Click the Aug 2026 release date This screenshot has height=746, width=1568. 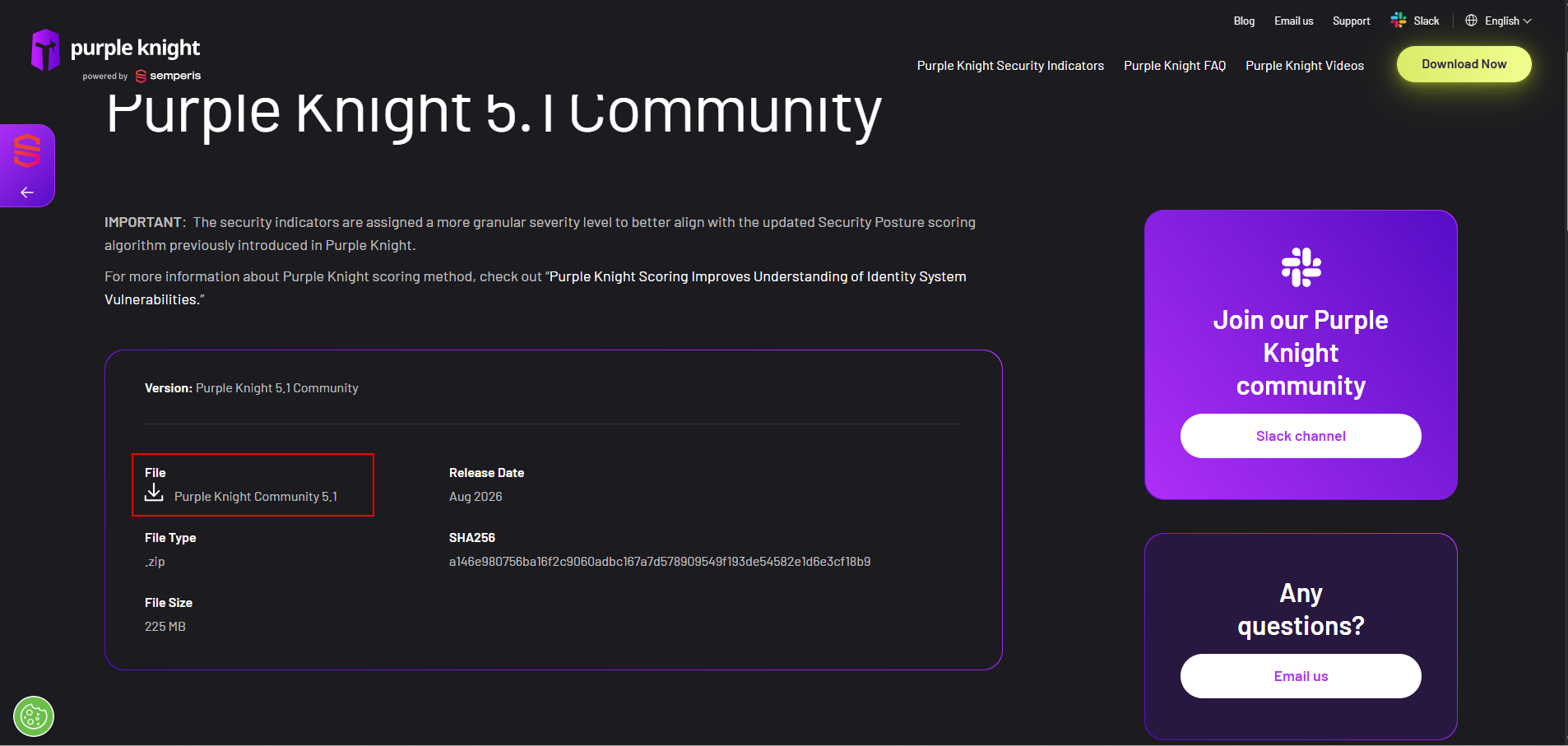coord(476,497)
